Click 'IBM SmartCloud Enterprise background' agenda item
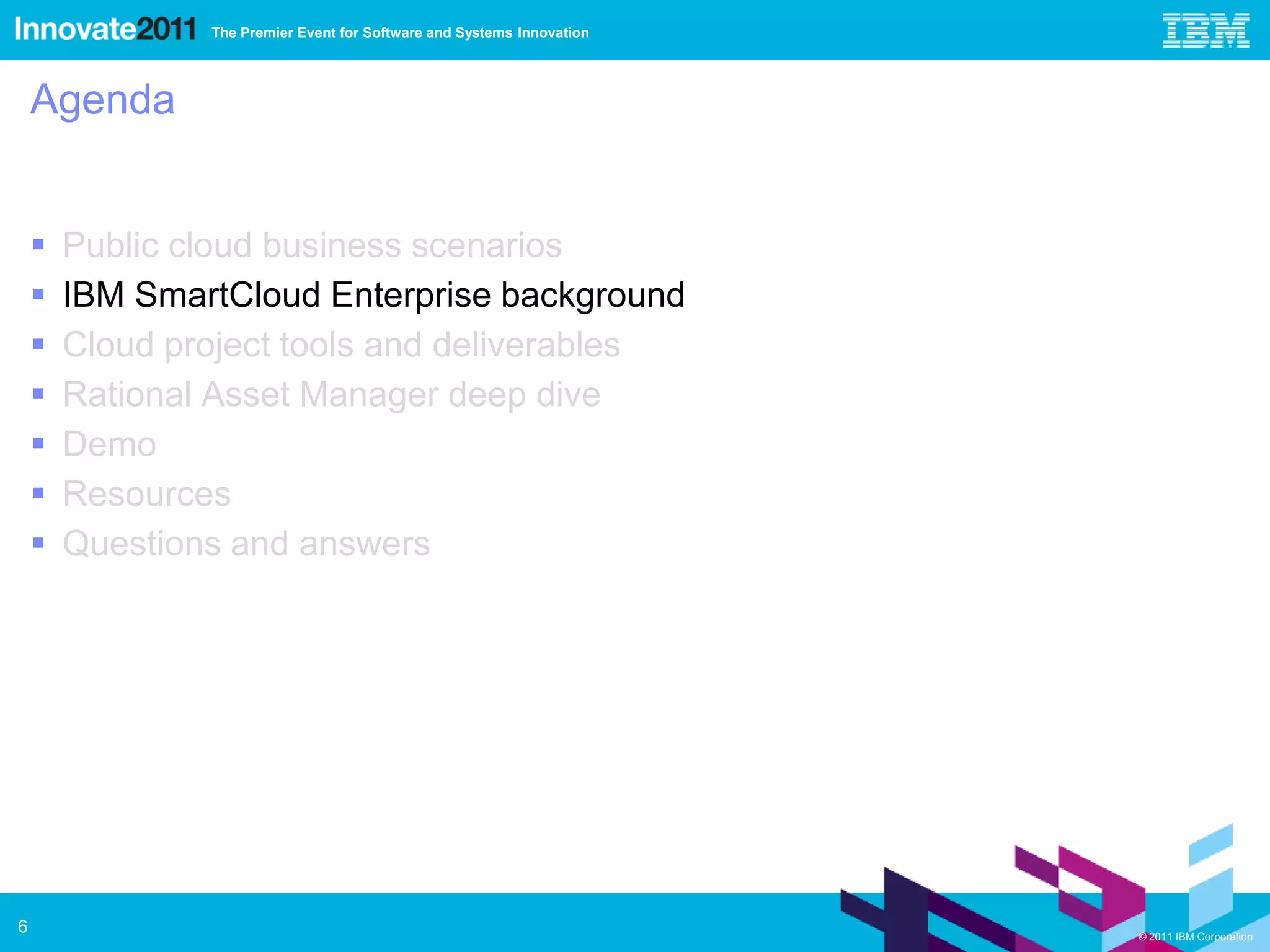Viewport: 1270px width, 952px height. click(374, 295)
